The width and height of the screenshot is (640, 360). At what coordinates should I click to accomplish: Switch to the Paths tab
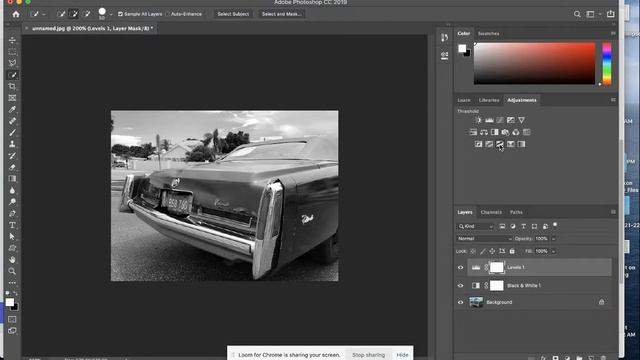(x=516, y=212)
